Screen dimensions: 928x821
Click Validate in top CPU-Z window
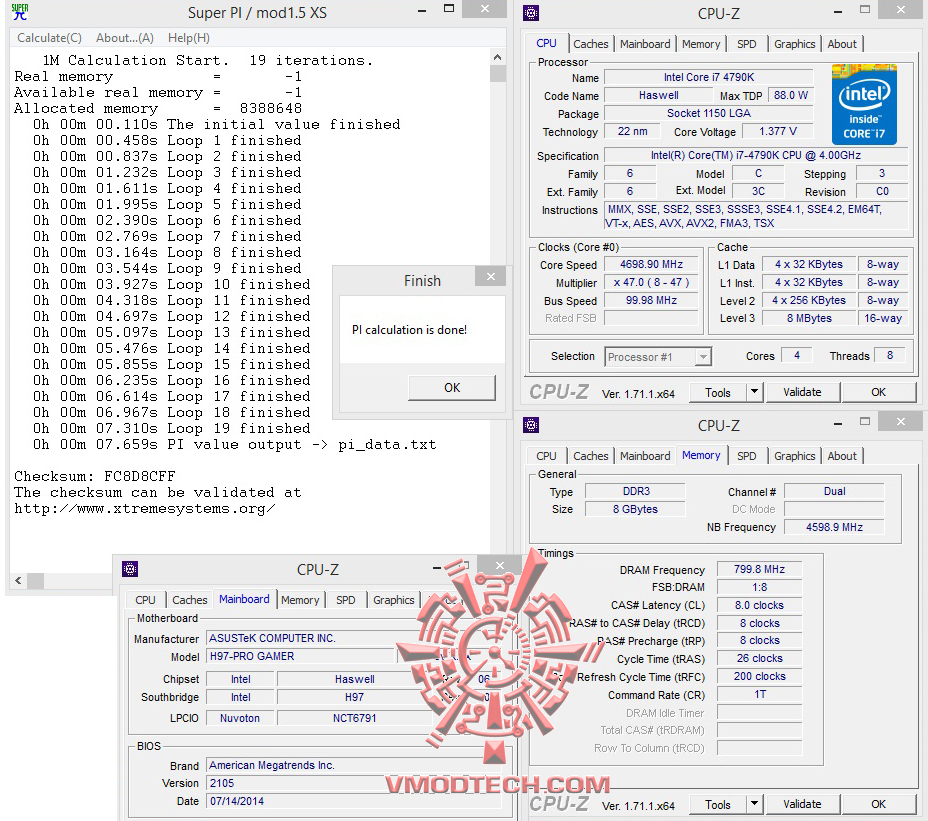pyautogui.click(x=802, y=392)
